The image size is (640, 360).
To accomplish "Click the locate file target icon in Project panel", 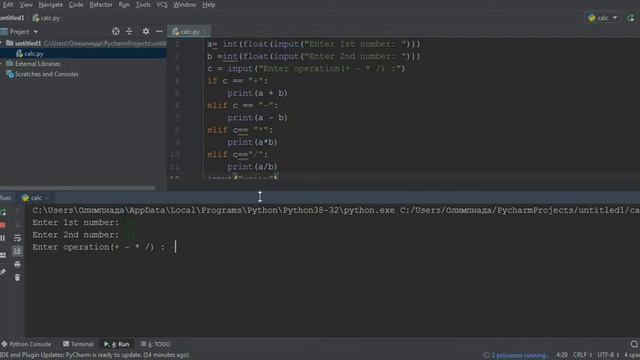I will pyautogui.click(x=116, y=31).
